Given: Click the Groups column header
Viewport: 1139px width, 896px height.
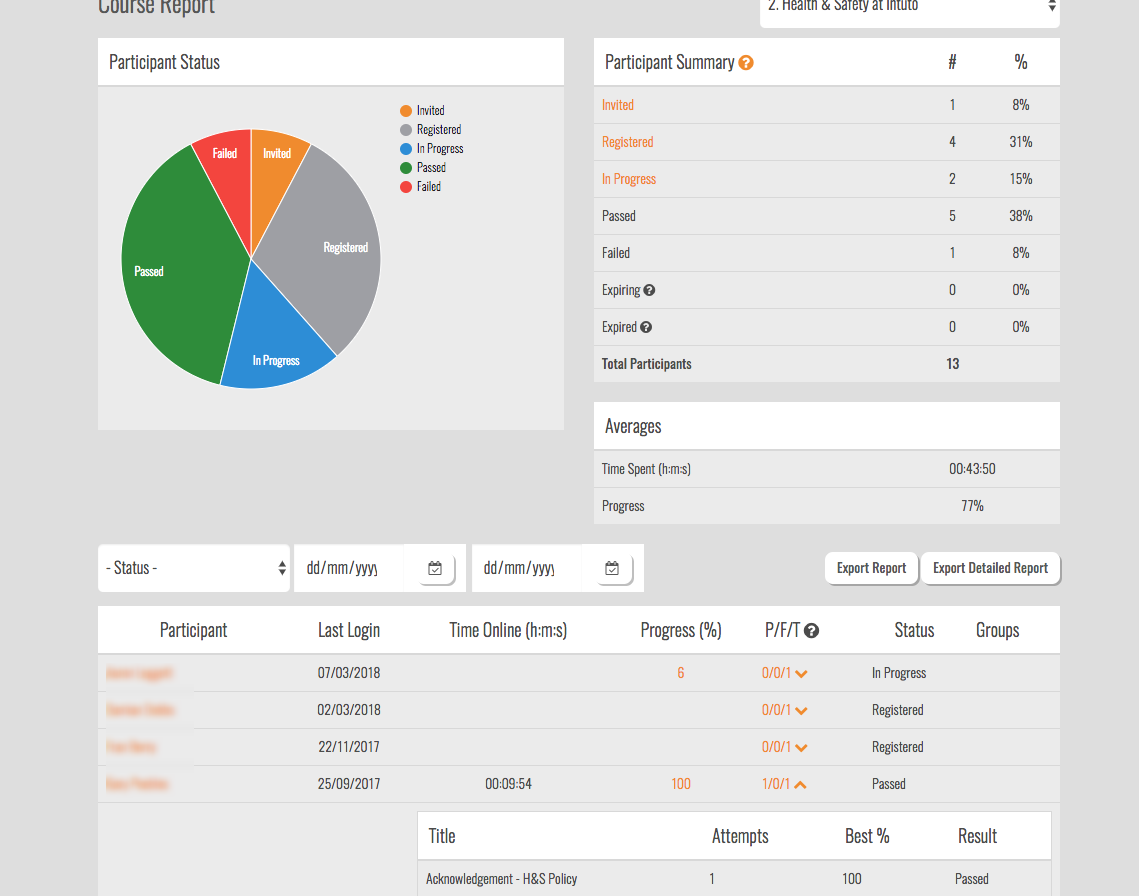Looking at the screenshot, I should (997, 630).
